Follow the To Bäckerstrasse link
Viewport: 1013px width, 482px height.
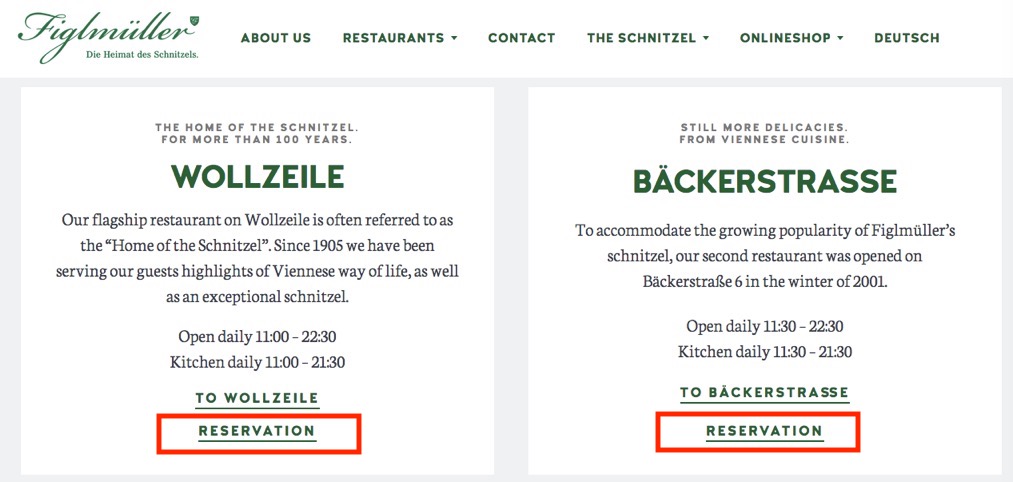tap(764, 393)
